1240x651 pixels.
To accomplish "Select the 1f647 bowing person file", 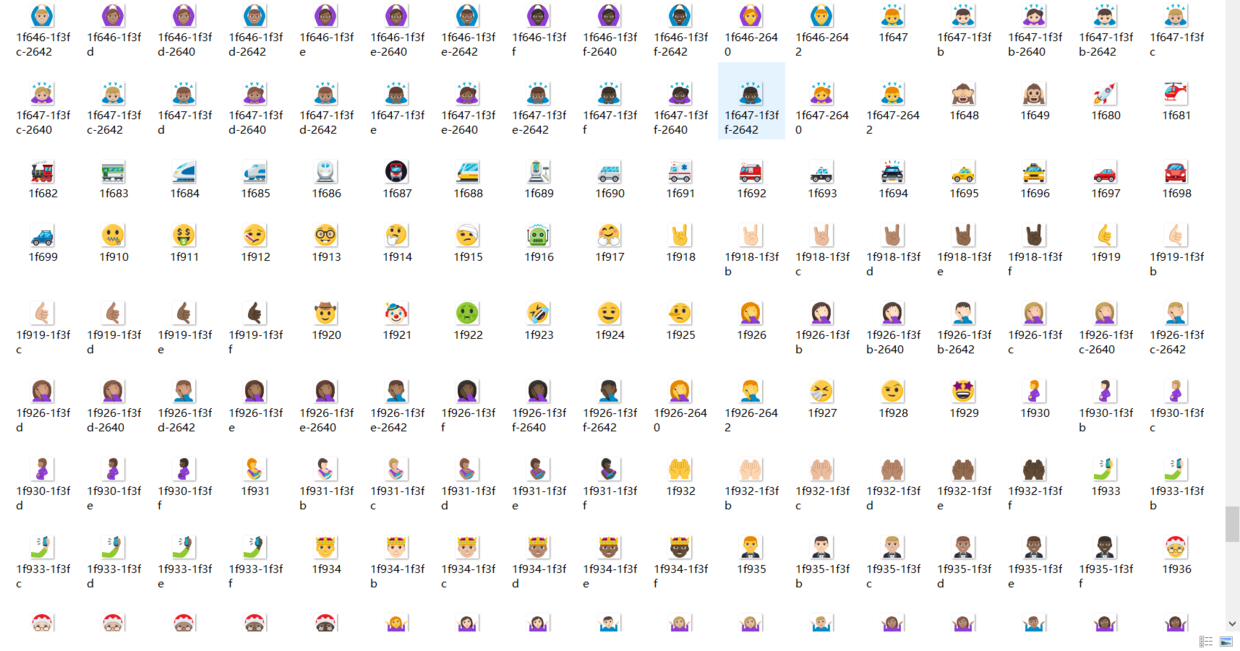I will [x=893, y=24].
